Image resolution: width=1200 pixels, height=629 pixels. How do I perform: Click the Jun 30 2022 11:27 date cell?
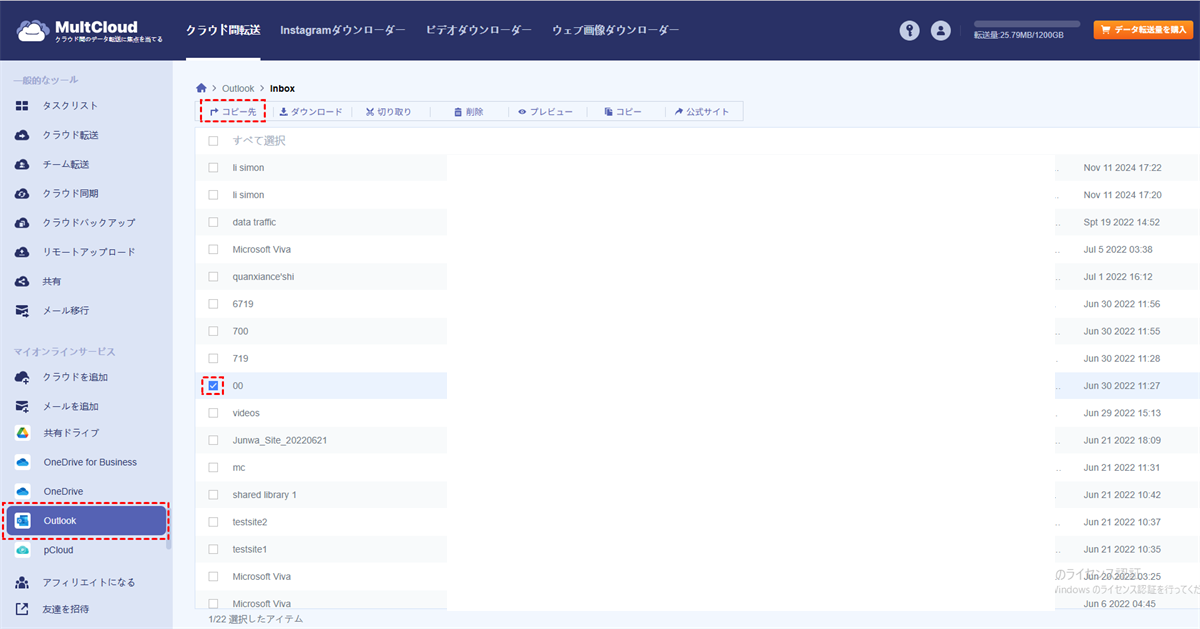[1122, 385]
